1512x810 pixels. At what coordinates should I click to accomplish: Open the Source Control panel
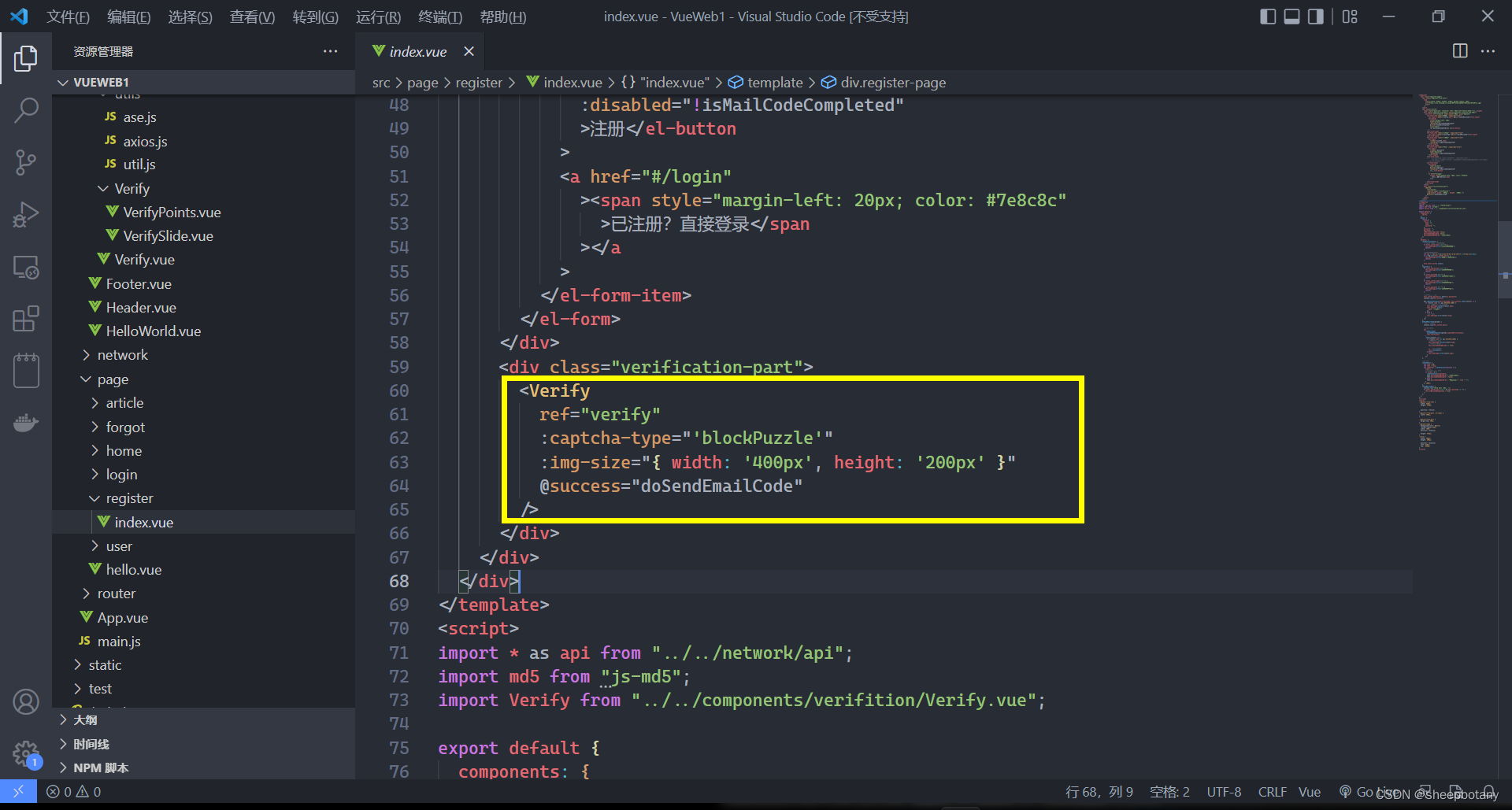pyautogui.click(x=27, y=162)
